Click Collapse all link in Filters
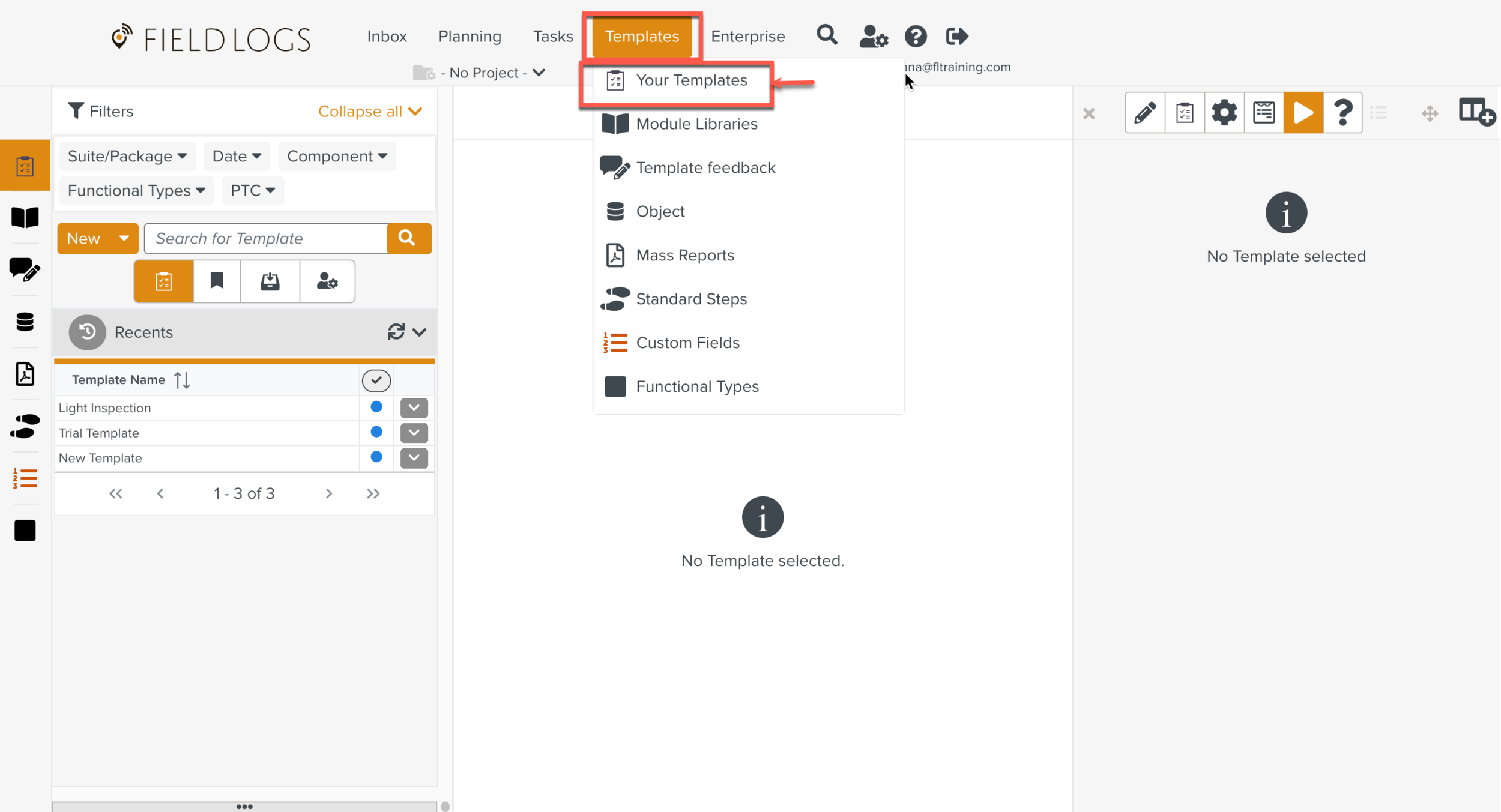1501x812 pixels. (x=370, y=111)
